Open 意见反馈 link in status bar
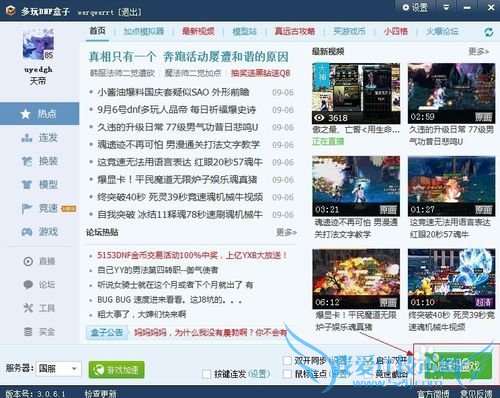Viewport: 500px width, 398px height. (x=476, y=394)
